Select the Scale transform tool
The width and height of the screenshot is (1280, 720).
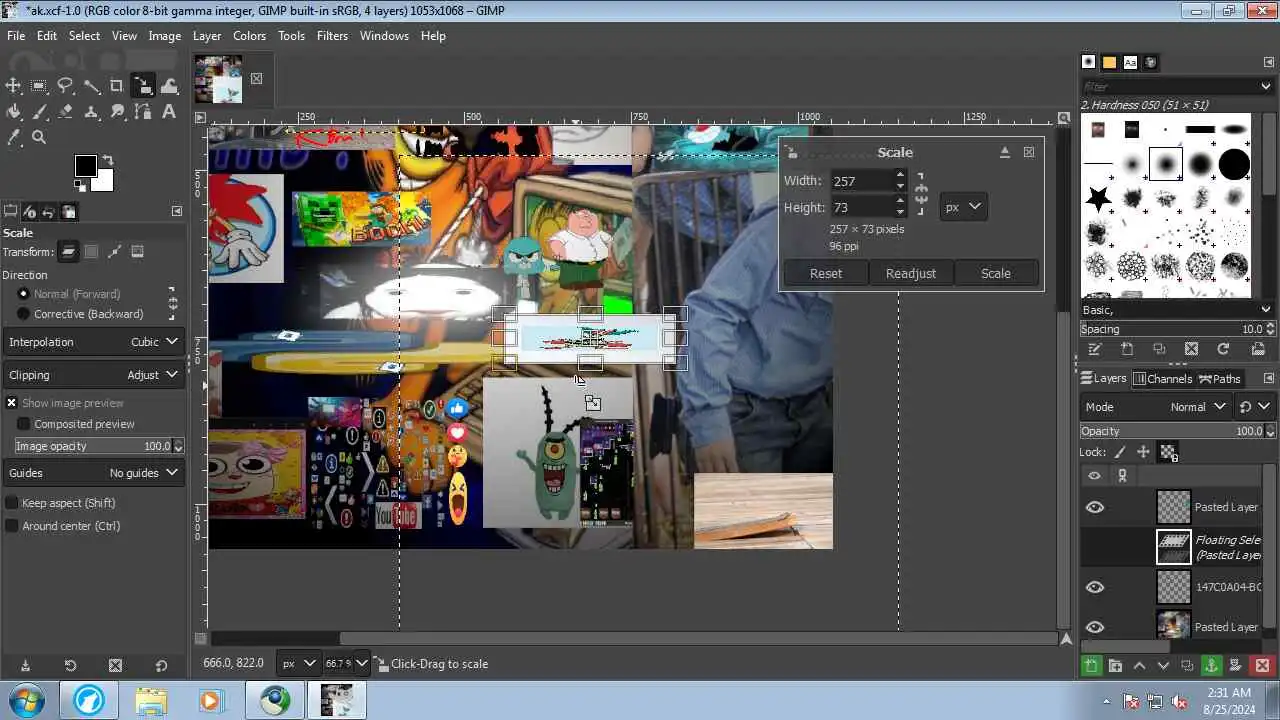(x=143, y=86)
